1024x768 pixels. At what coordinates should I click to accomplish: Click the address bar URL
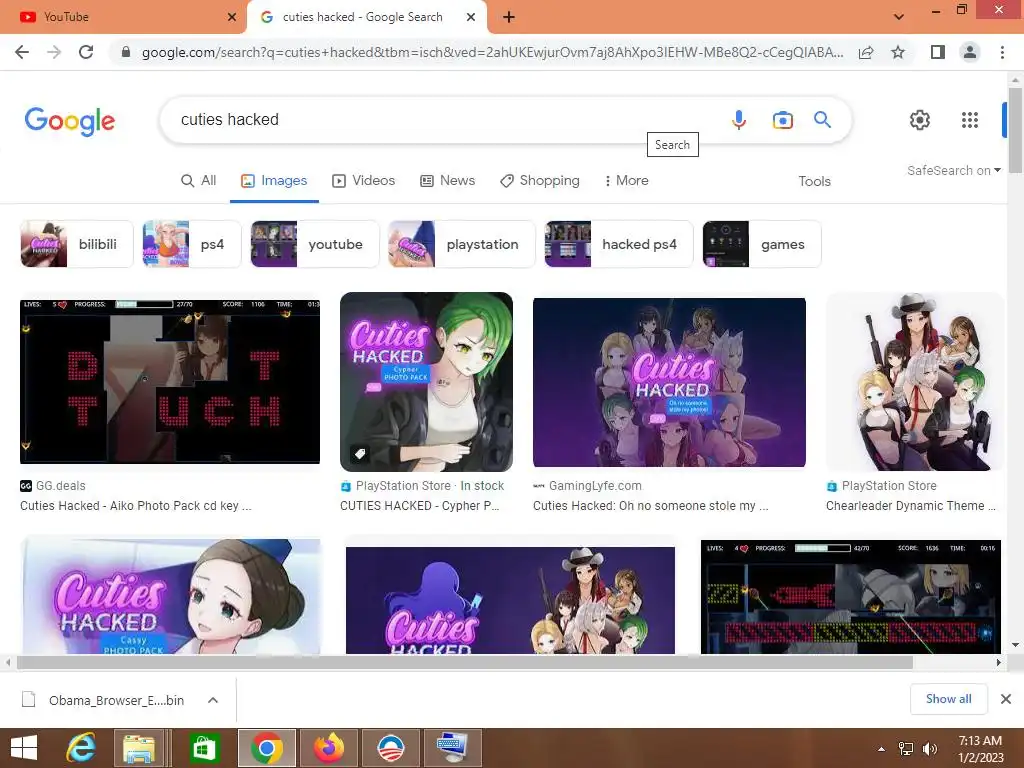point(492,52)
